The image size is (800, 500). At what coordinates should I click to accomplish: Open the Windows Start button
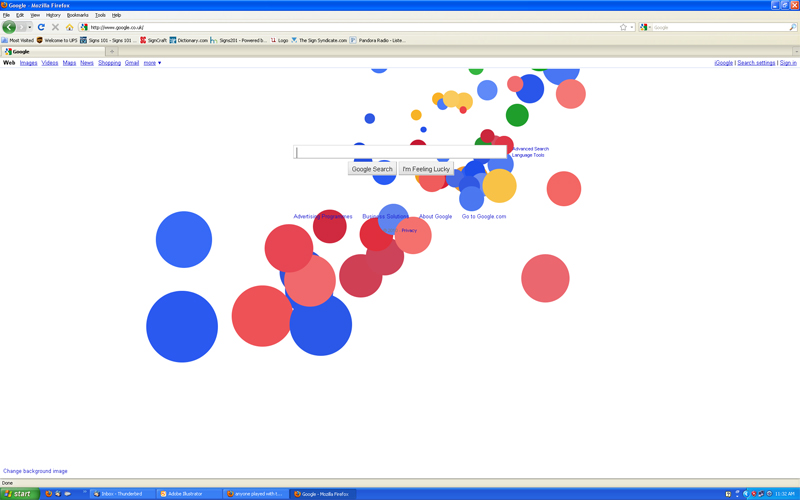20,494
